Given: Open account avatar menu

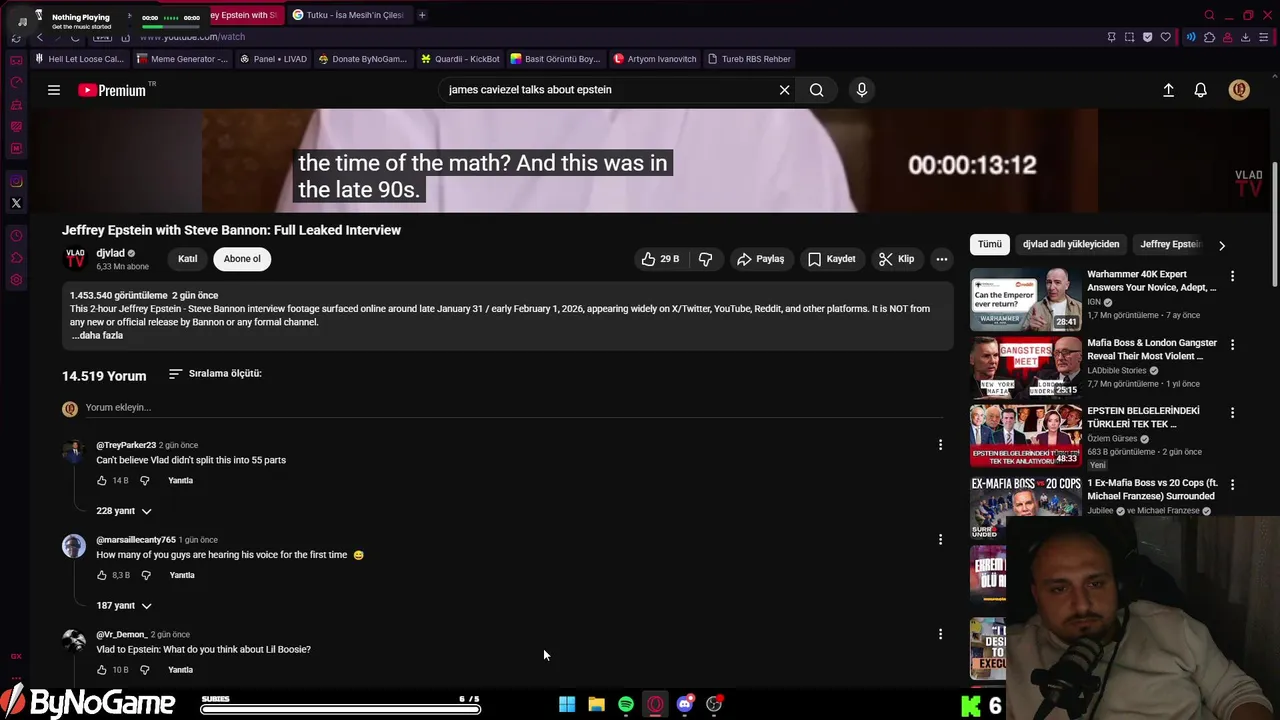Looking at the screenshot, I should click(x=1239, y=90).
